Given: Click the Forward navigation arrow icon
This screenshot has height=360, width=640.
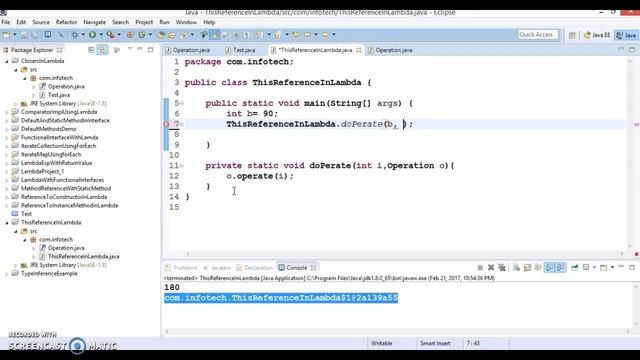Looking at the screenshot, I should 325,35.
